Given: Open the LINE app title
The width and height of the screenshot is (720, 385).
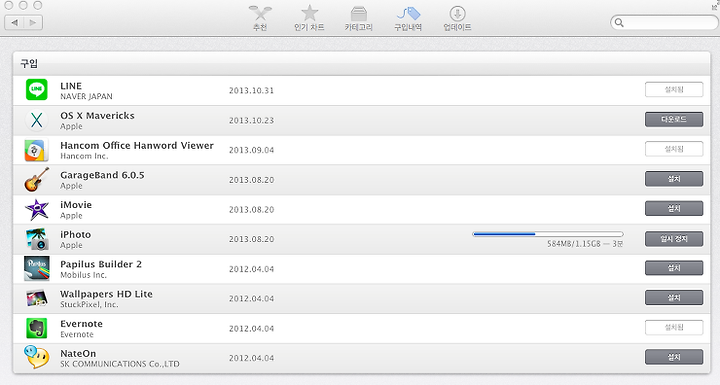Looking at the screenshot, I should pos(71,86).
